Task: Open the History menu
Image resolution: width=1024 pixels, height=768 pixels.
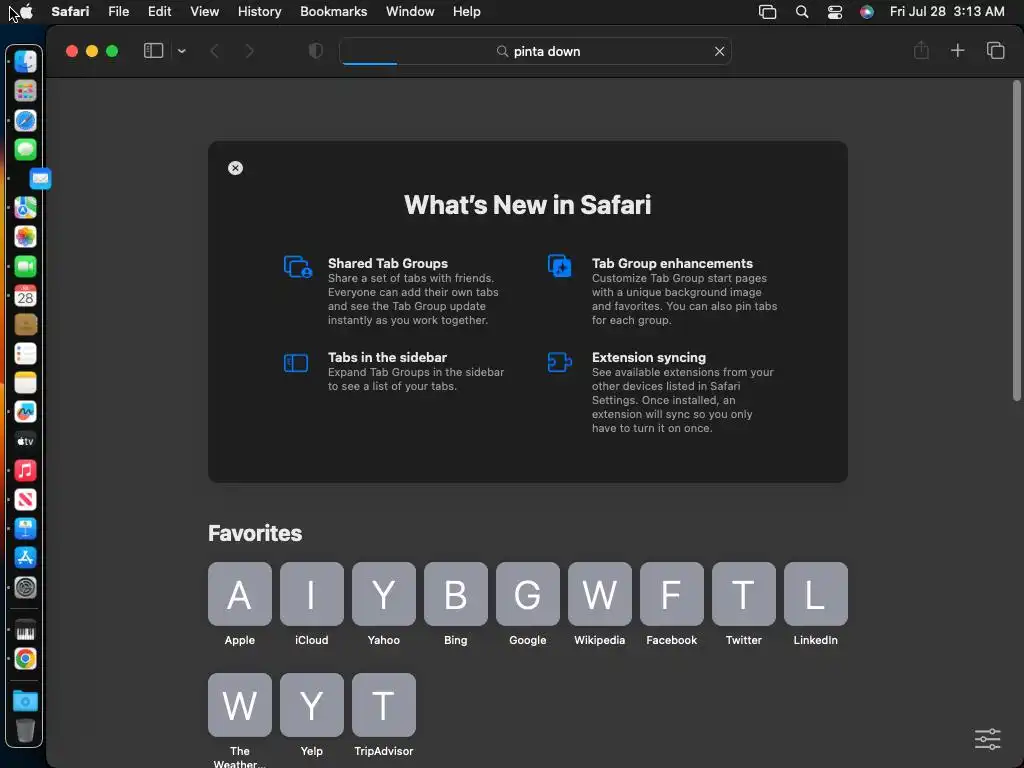Action: pyautogui.click(x=259, y=12)
